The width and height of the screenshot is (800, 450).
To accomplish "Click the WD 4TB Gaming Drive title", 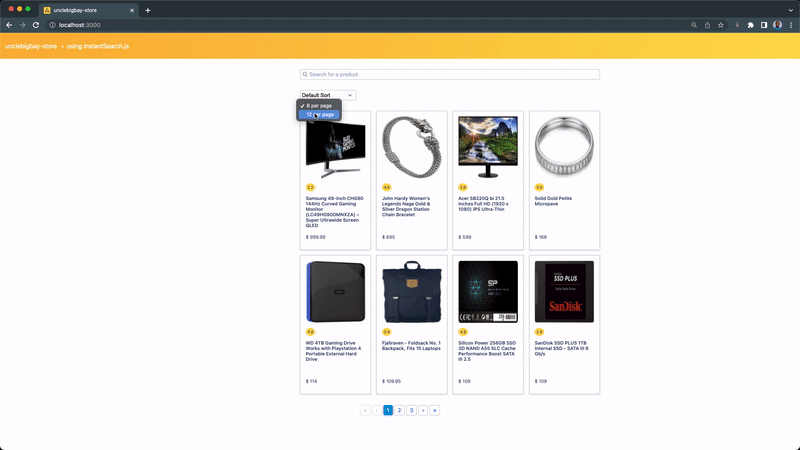I will coord(333,351).
